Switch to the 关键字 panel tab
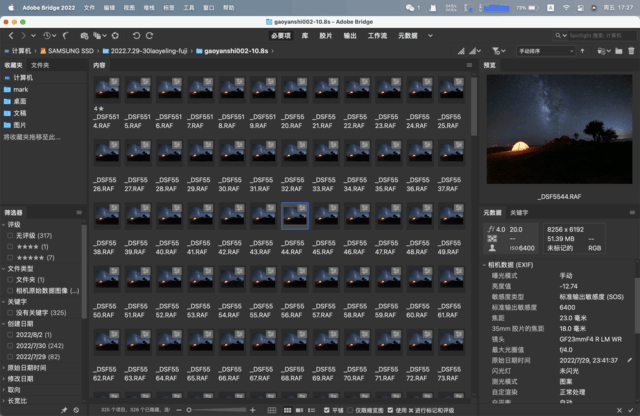The width and height of the screenshot is (640, 416). (x=519, y=213)
